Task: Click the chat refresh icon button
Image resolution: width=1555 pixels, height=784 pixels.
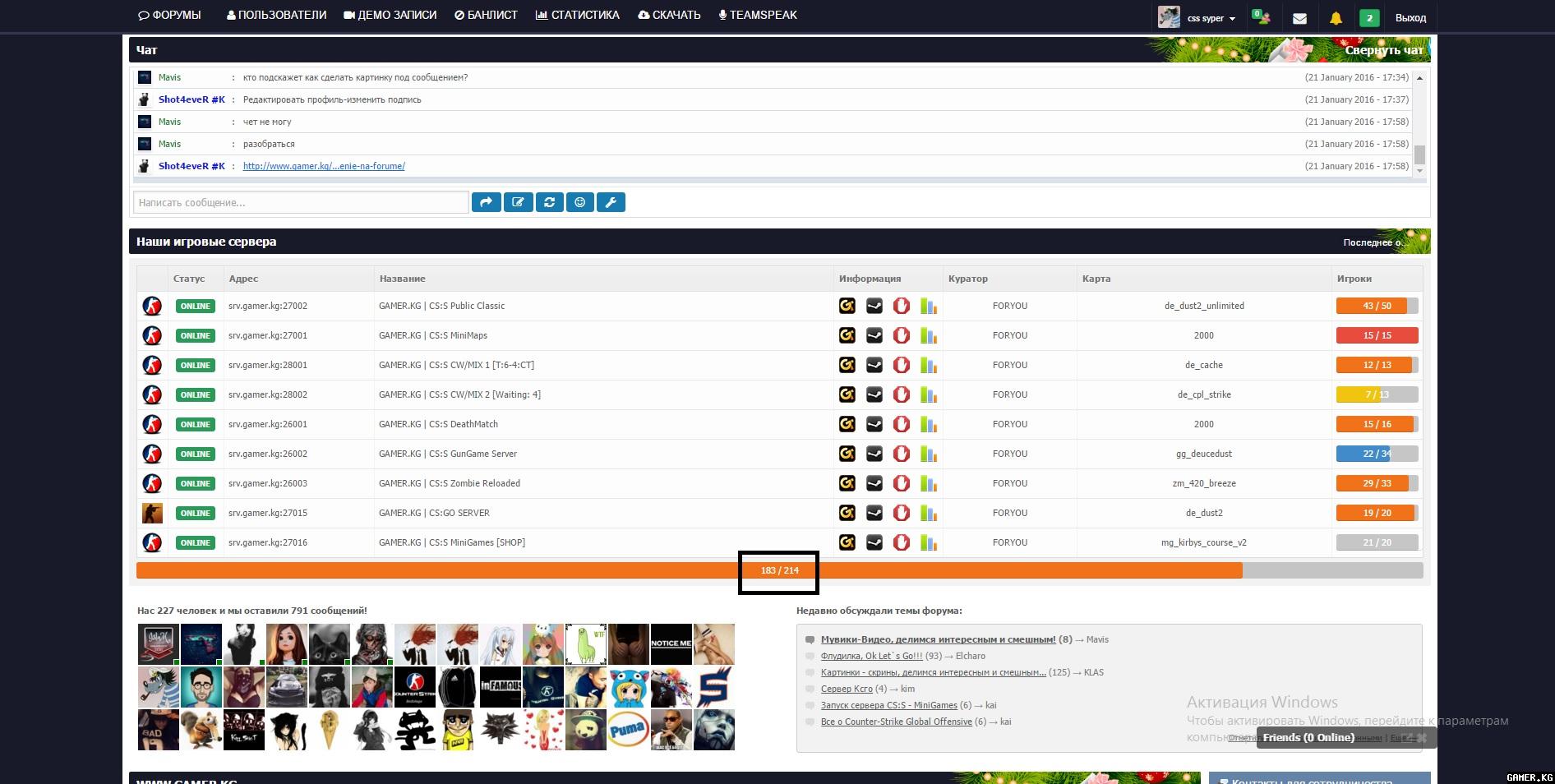Action: point(549,202)
